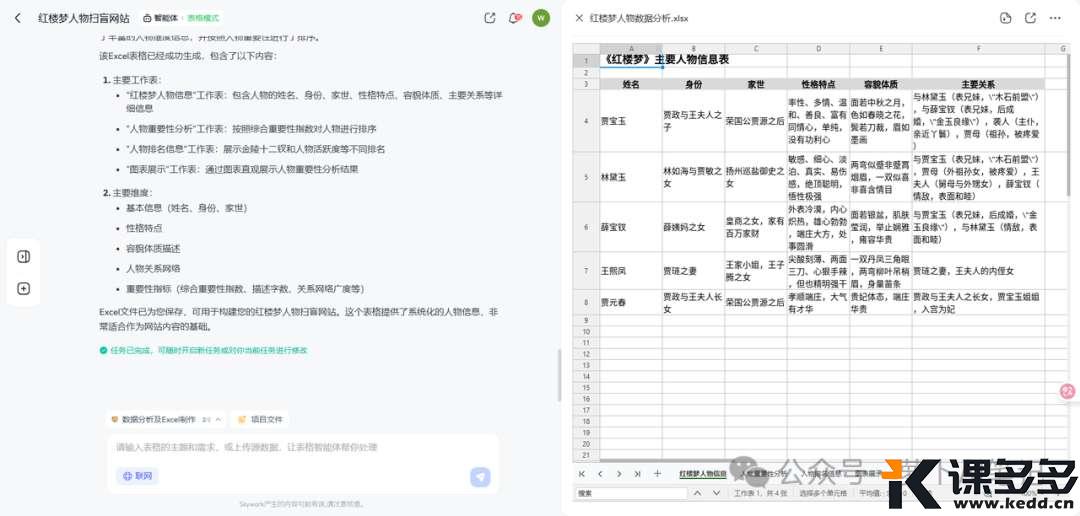
Task: Jump to the last sheet arrow
Action: coord(637,474)
